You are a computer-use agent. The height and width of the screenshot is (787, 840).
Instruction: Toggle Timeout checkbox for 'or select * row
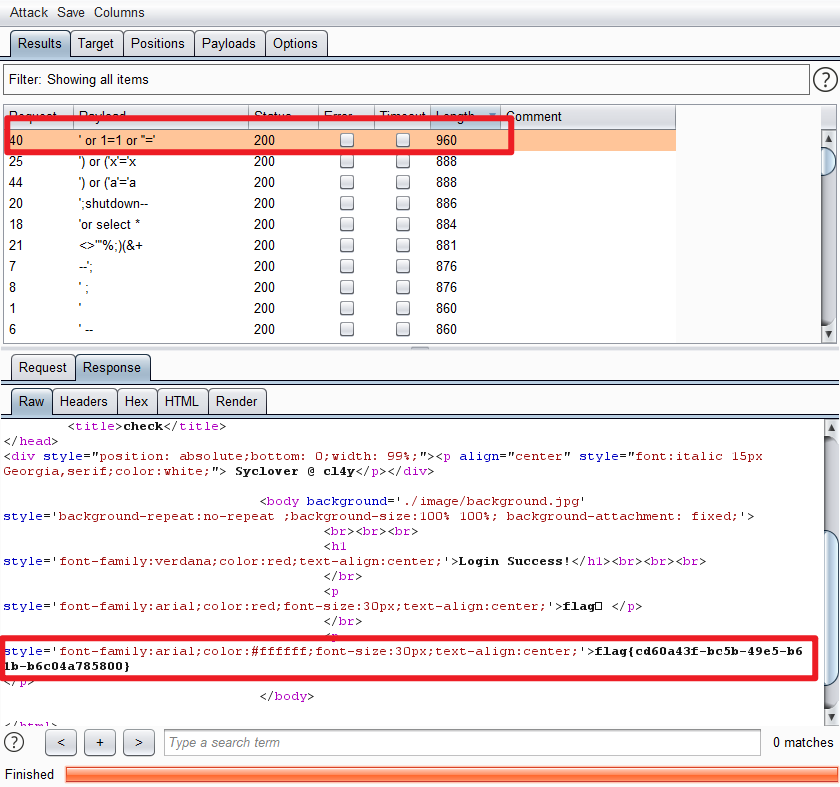coord(403,224)
